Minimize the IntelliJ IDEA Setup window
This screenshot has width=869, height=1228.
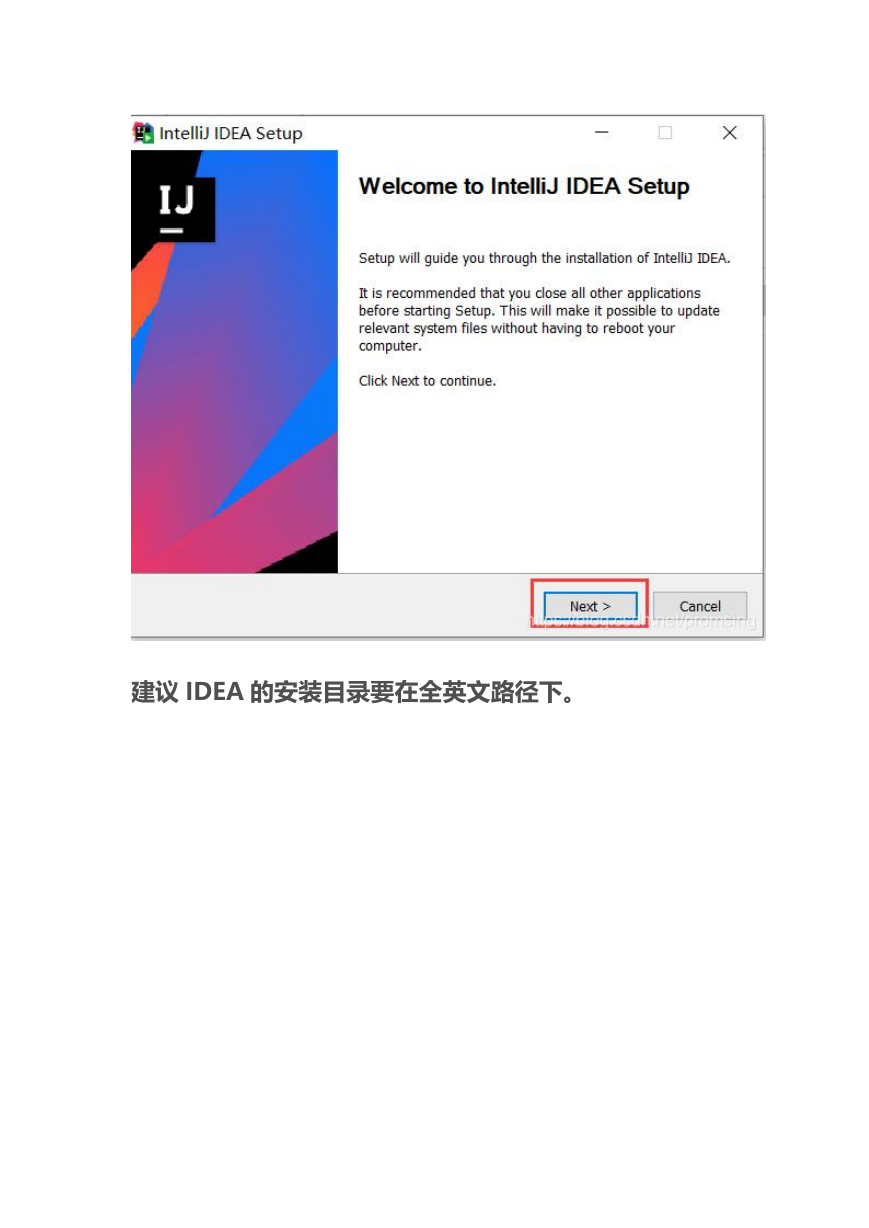coord(601,133)
